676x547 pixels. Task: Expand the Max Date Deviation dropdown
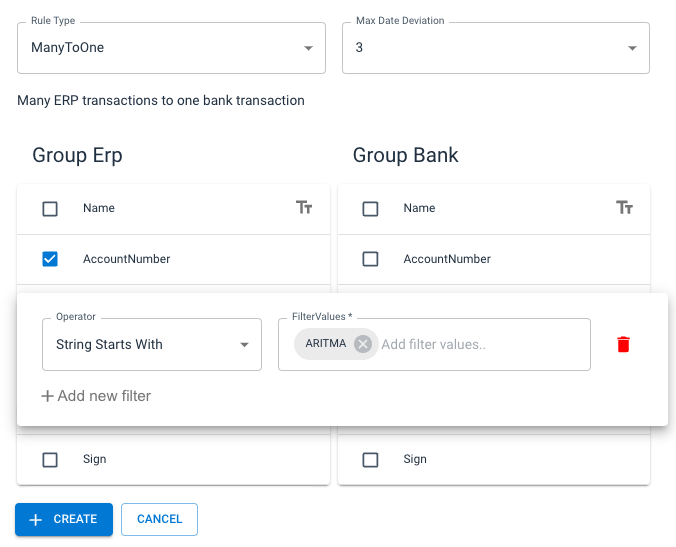coord(495,47)
